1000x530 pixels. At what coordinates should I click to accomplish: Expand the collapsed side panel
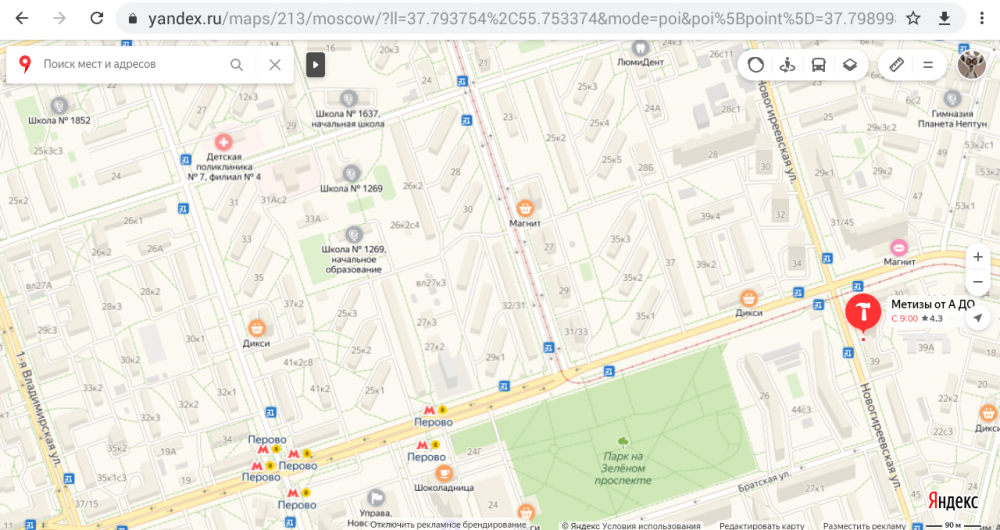click(x=315, y=65)
